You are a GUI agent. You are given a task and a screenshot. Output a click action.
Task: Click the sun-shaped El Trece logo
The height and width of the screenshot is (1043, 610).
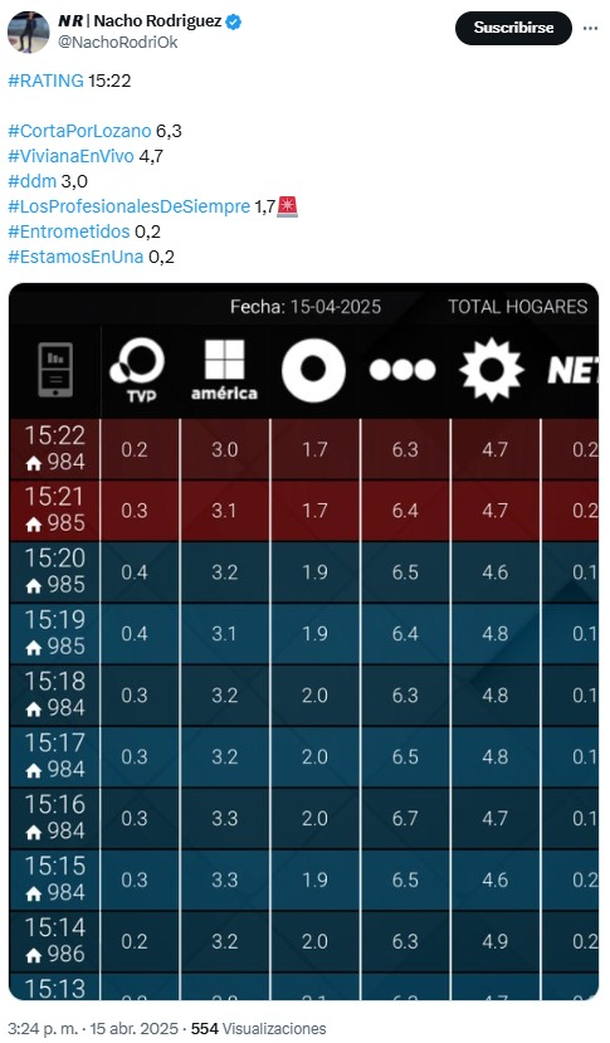pos(491,370)
